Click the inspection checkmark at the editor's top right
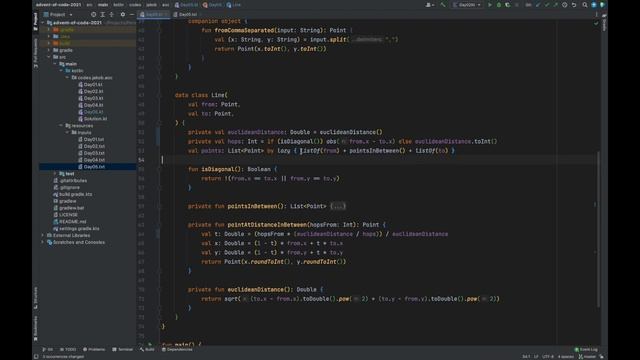640x360 pixels. [x=596, y=23]
